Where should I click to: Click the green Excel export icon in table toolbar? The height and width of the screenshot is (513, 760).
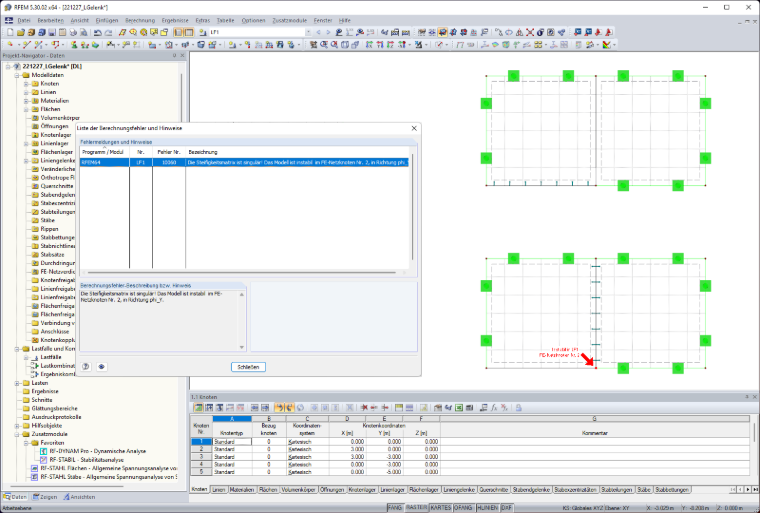click(x=459, y=408)
